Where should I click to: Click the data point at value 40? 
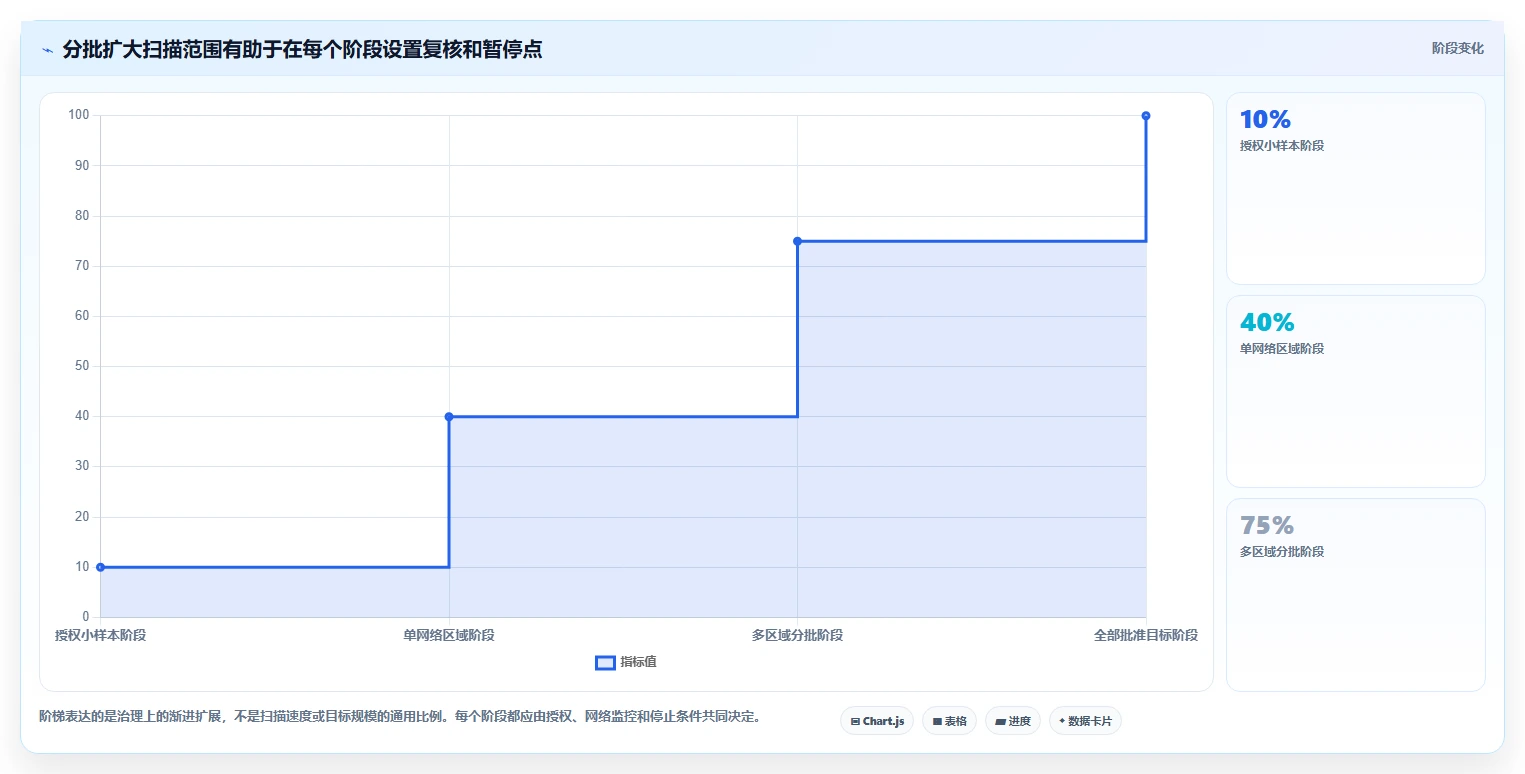click(449, 416)
